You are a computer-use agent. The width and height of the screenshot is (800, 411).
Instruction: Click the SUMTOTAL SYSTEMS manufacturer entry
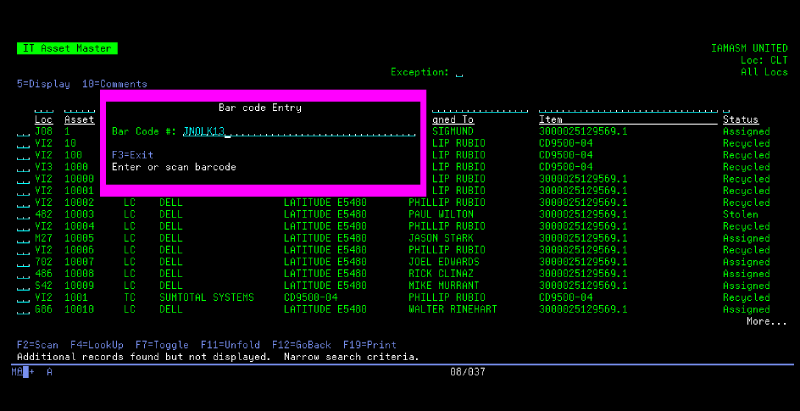(x=206, y=298)
